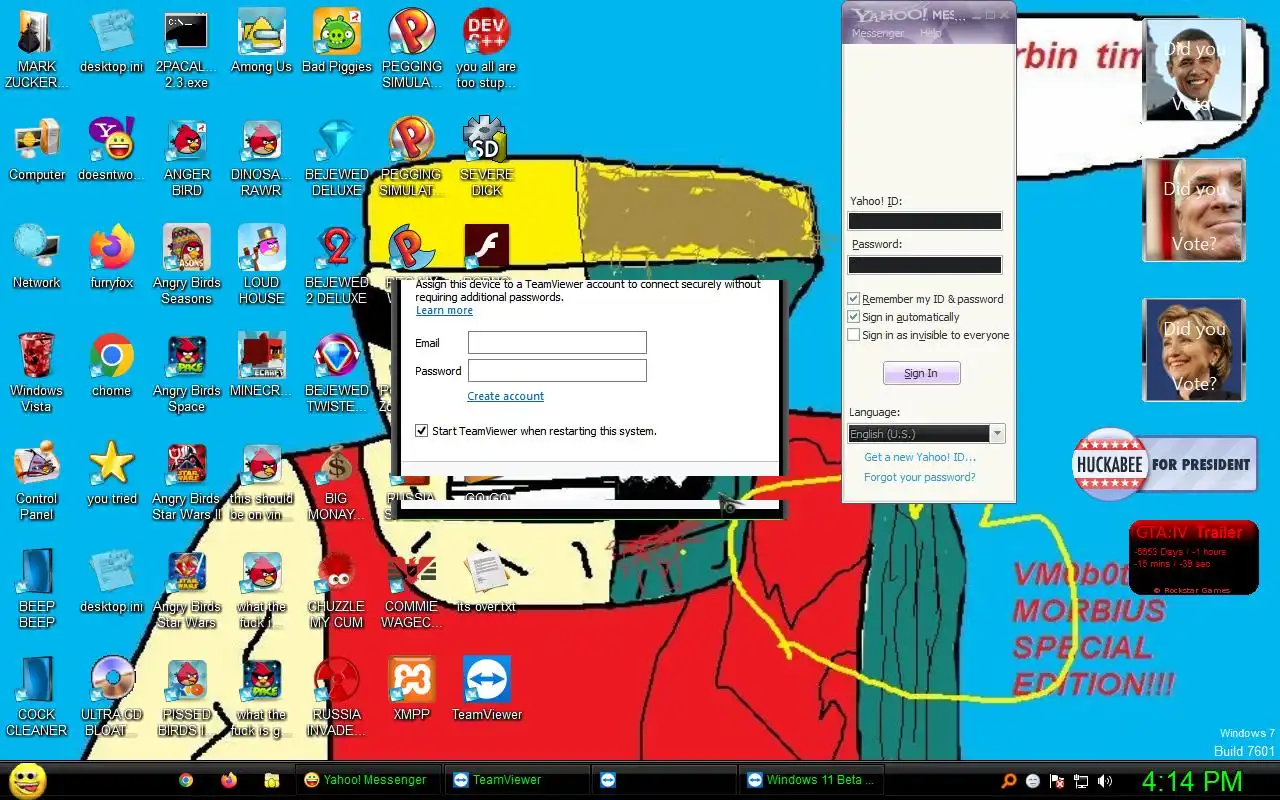Click 'Forgot your password?' link
Image resolution: width=1280 pixels, height=800 pixels.
tap(920, 477)
